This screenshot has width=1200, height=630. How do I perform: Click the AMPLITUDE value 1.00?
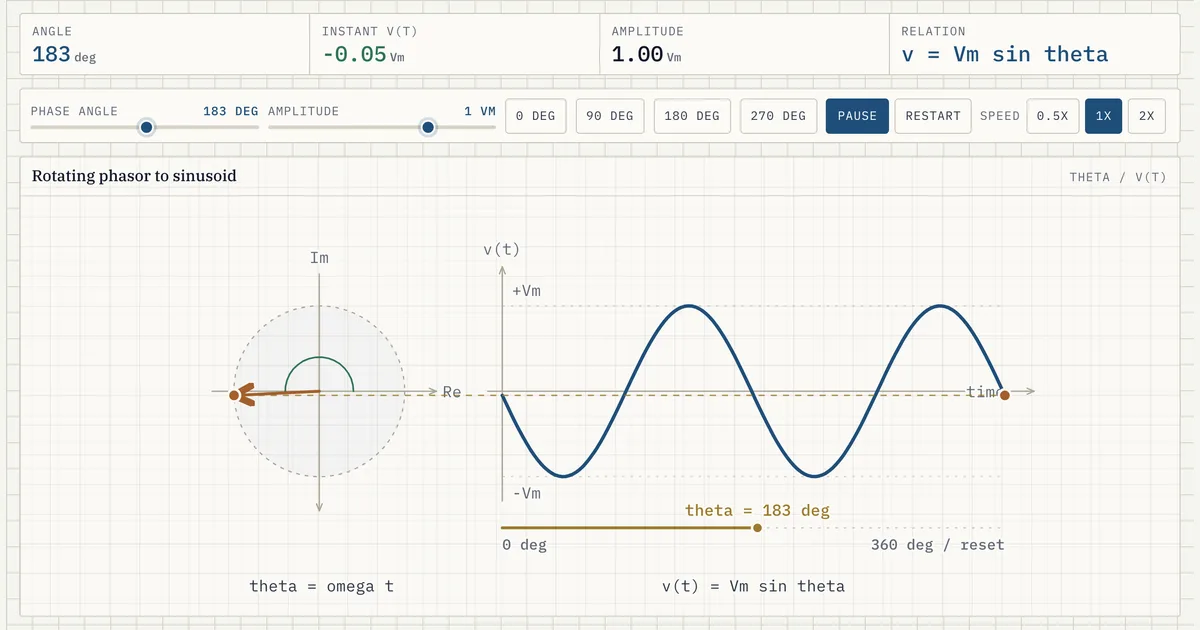[646, 54]
